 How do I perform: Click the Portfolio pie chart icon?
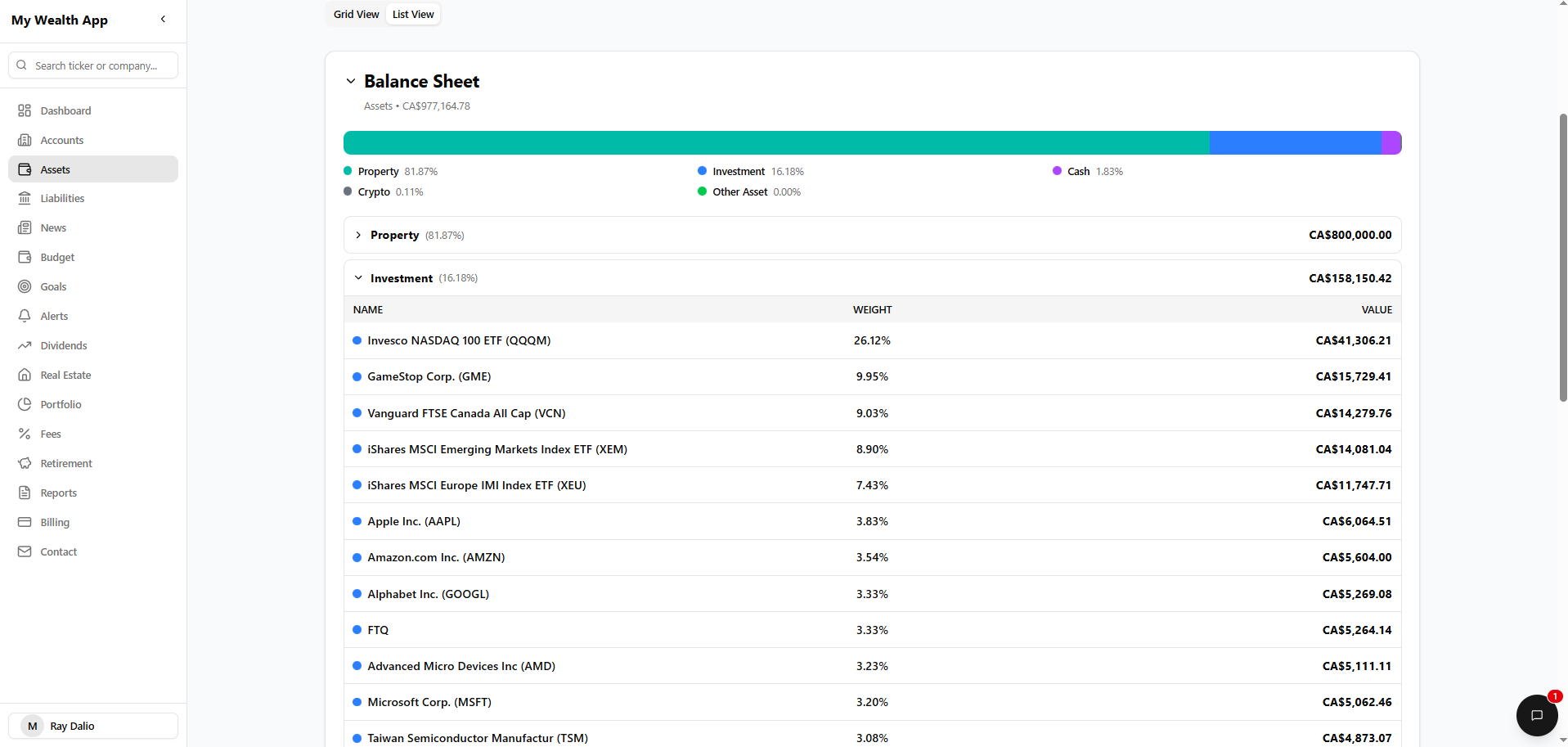(25, 404)
